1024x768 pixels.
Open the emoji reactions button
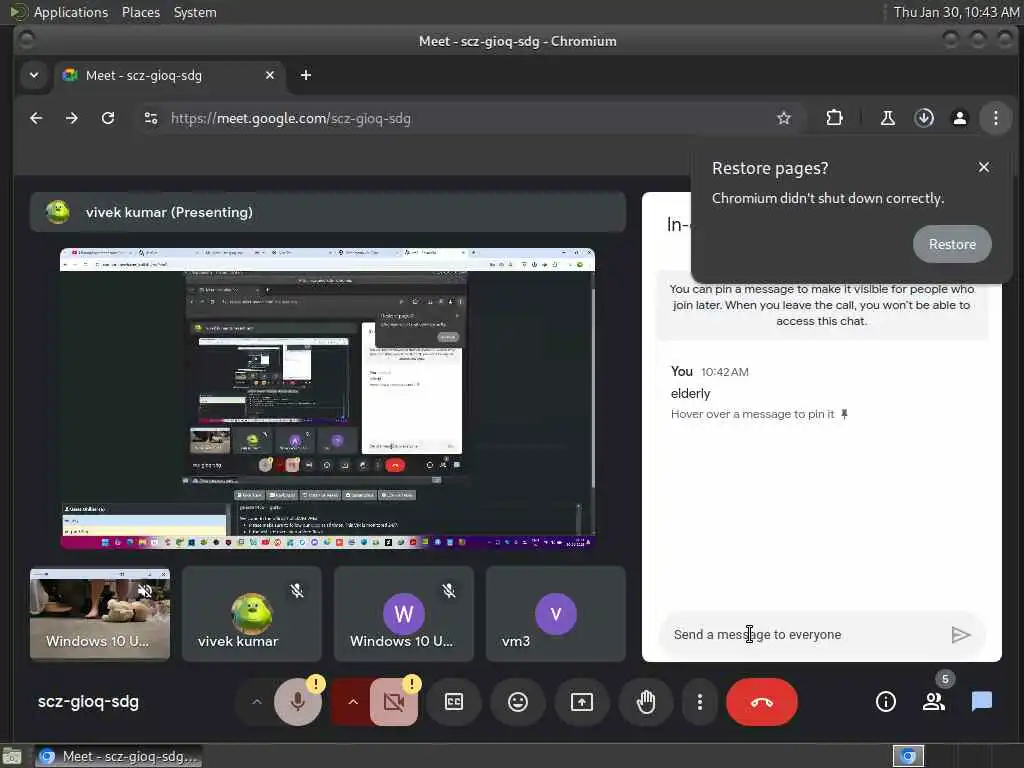coord(518,702)
